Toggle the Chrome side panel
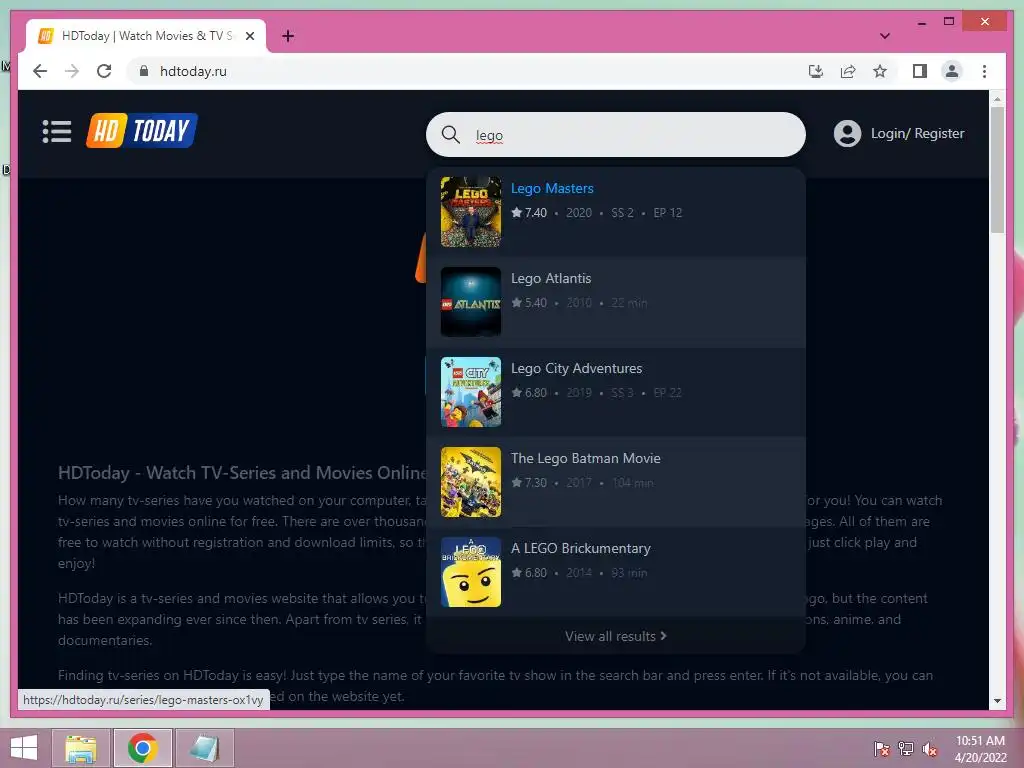Image resolution: width=1024 pixels, height=768 pixels. pyautogui.click(x=920, y=71)
